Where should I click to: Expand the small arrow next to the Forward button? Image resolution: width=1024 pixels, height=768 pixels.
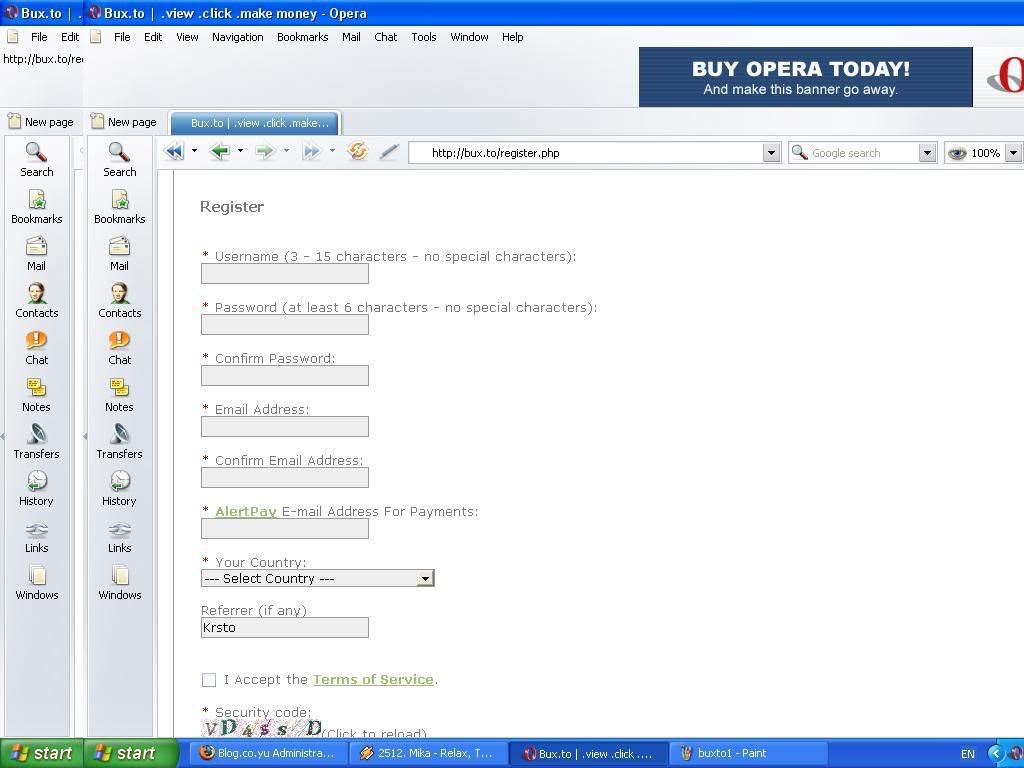pyautogui.click(x=286, y=151)
